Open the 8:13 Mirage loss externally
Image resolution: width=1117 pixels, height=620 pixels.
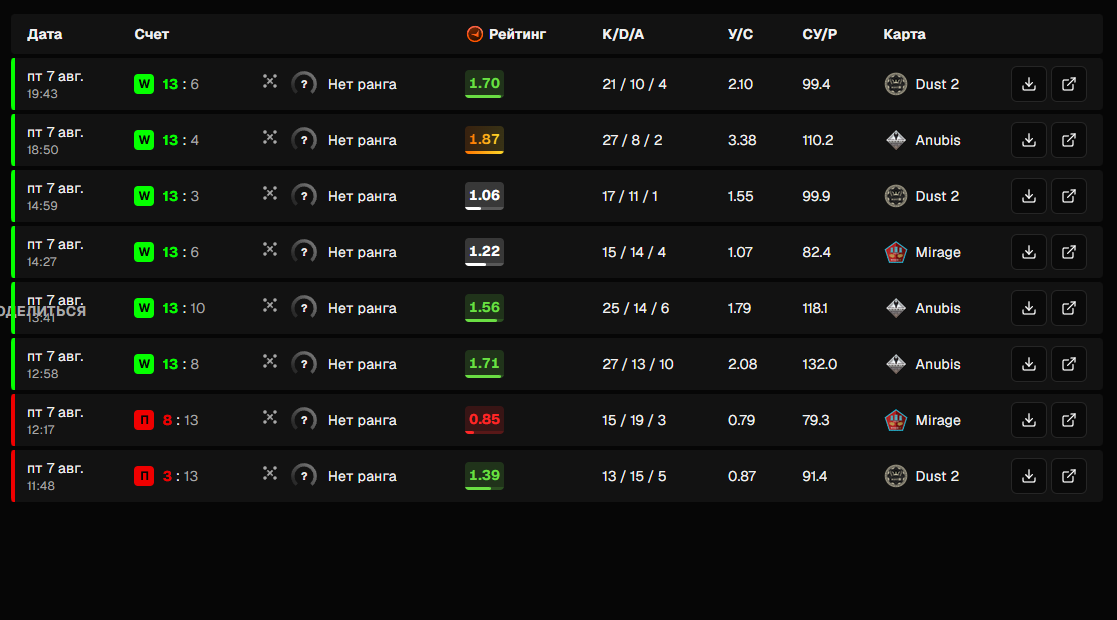coord(1069,420)
